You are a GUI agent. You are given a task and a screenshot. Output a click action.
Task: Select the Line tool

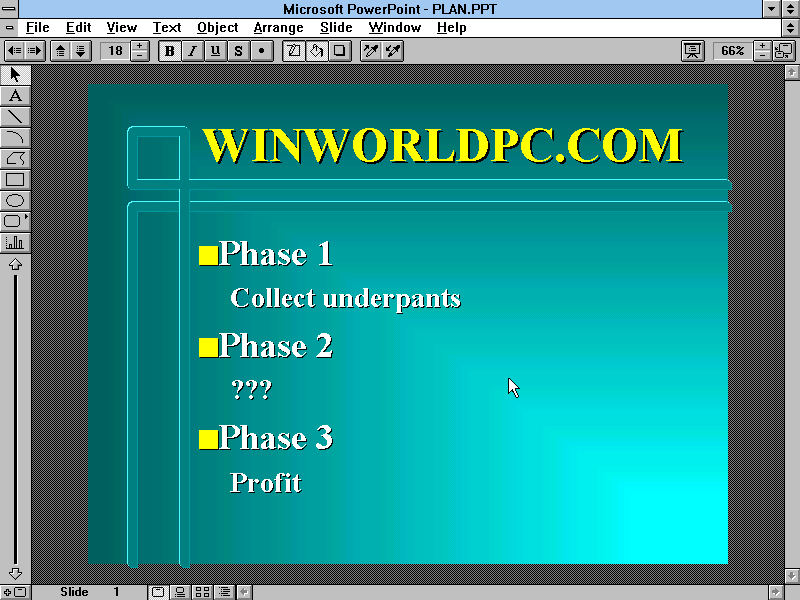(x=14, y=117)
